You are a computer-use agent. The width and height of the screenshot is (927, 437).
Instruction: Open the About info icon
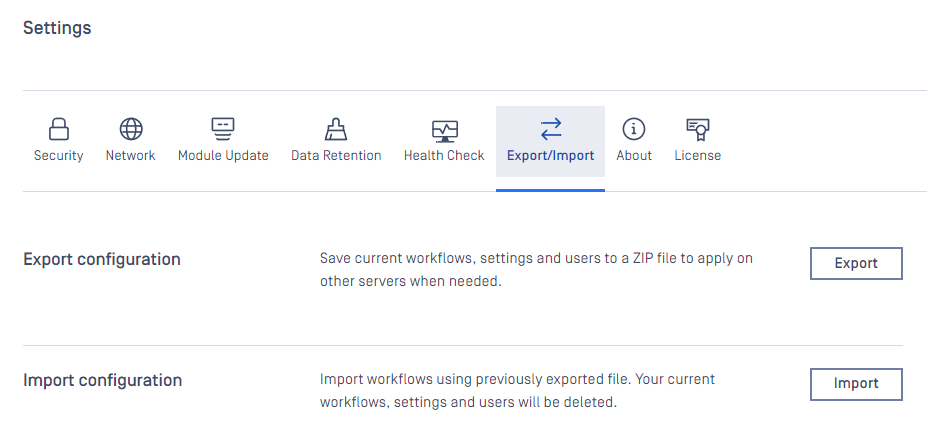point(634,129)
